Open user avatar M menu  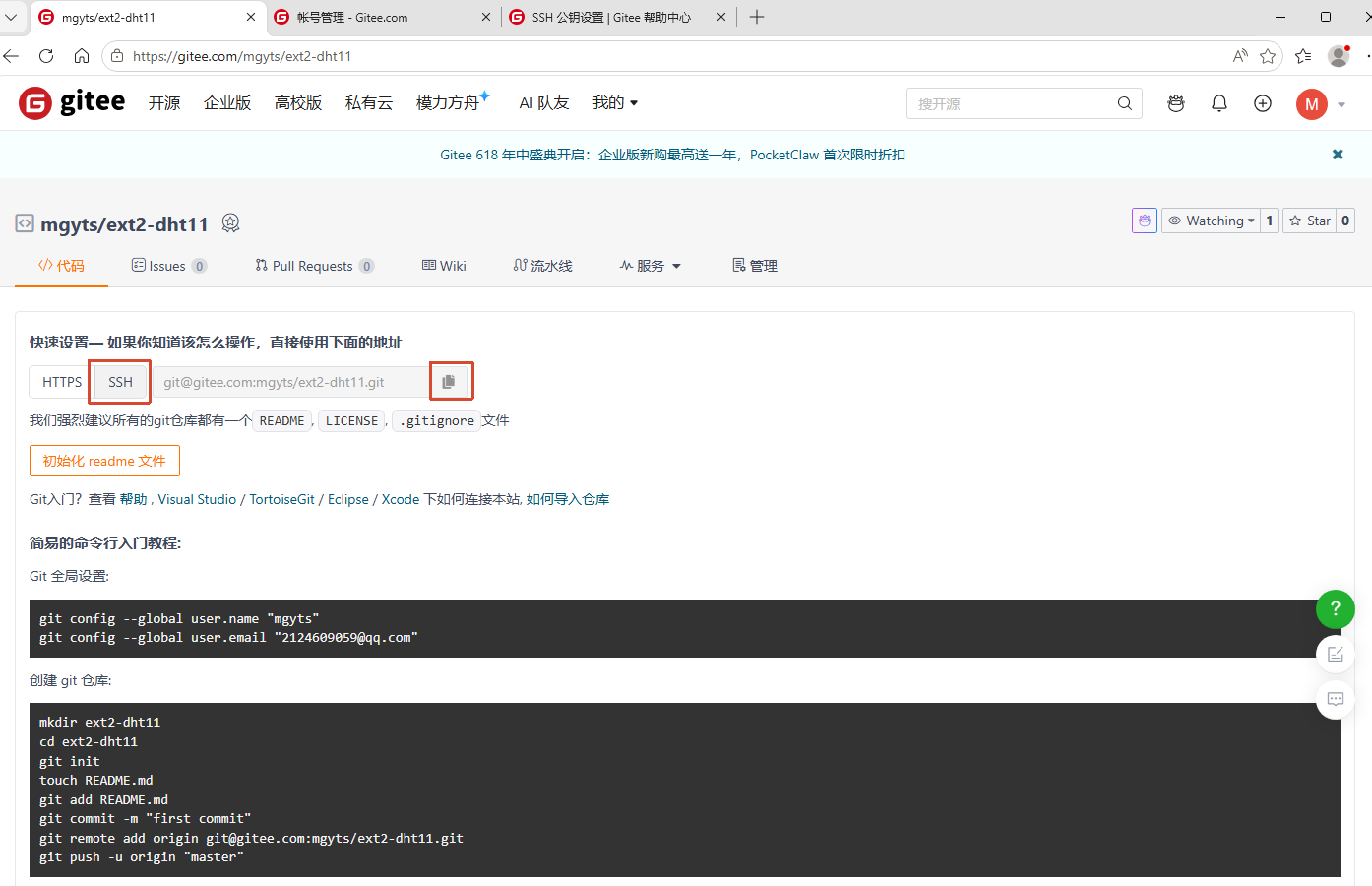(x=1312, y=104)
